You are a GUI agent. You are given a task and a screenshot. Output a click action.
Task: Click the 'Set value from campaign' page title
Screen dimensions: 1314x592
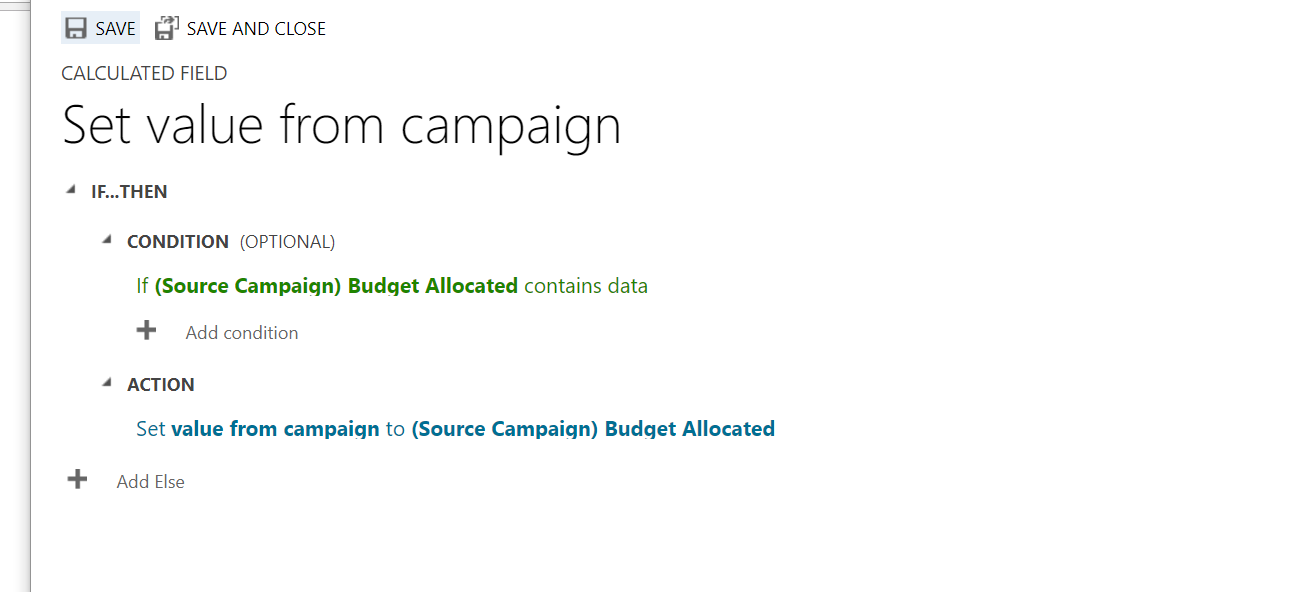click(341, 126)
